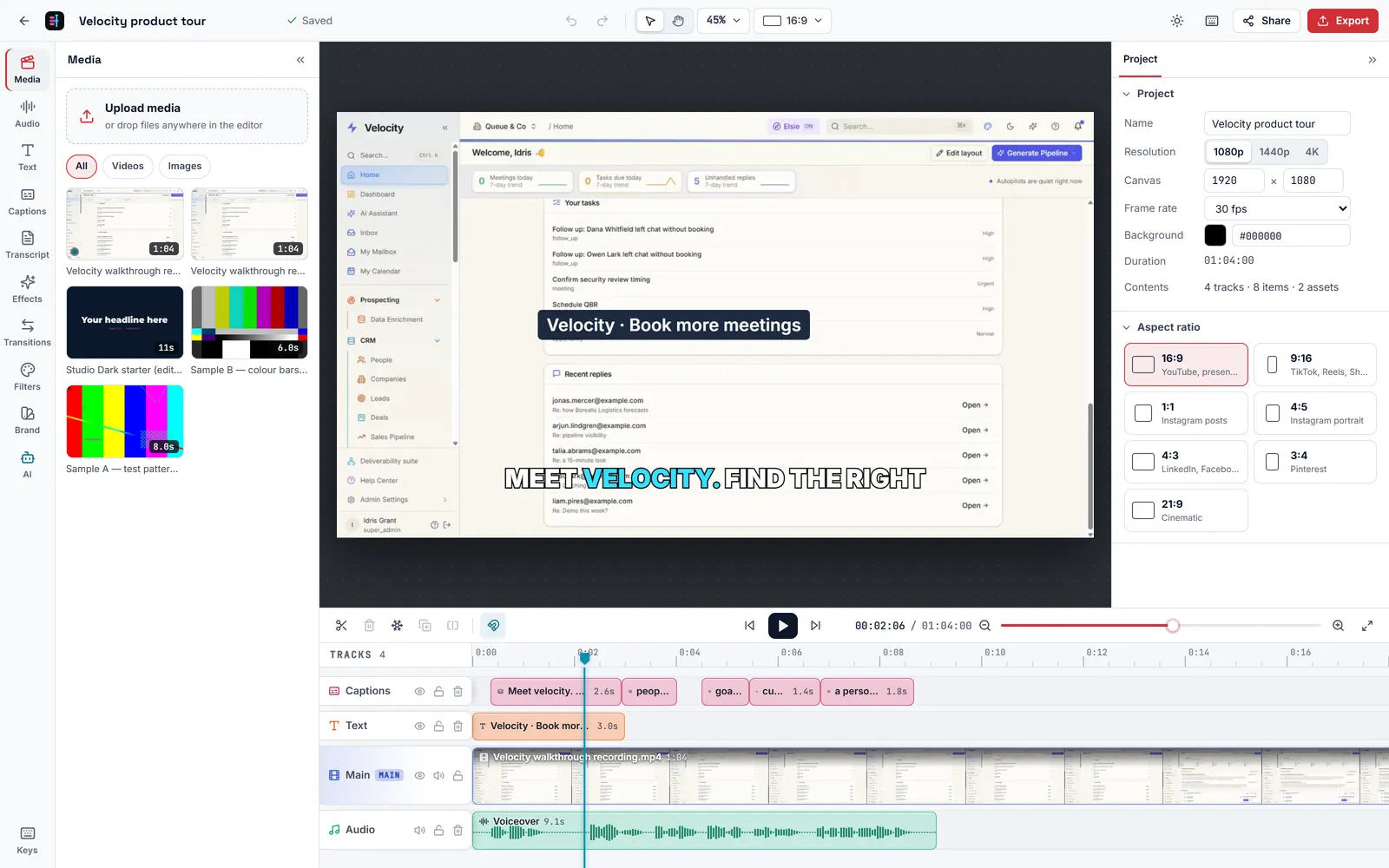Screen dimensions: 1389x868
Task: Select Studio Dark starter thumbnail
Action: tap(125, 323)
